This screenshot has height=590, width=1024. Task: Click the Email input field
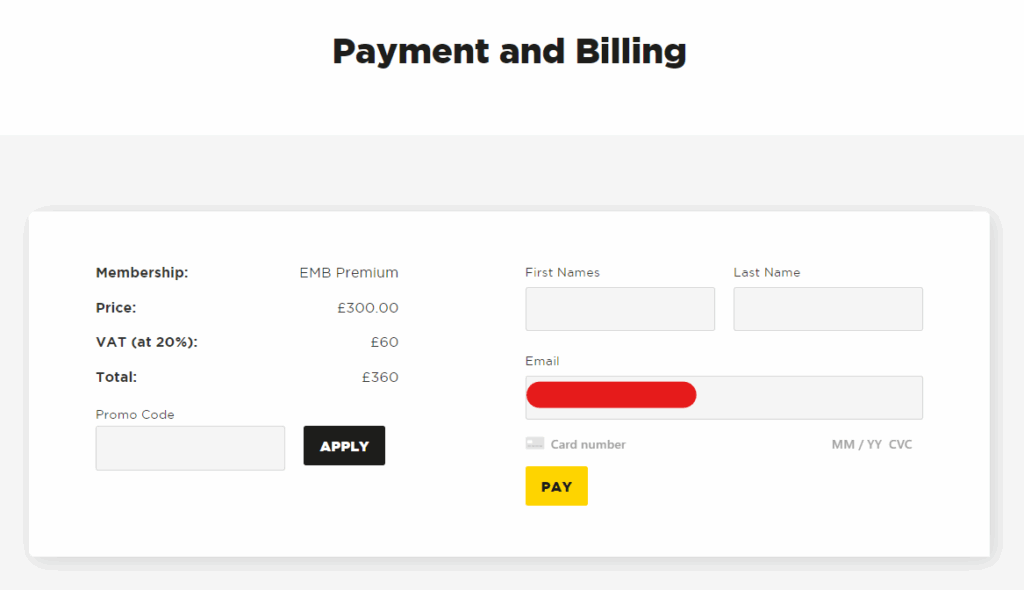(724, 397)
